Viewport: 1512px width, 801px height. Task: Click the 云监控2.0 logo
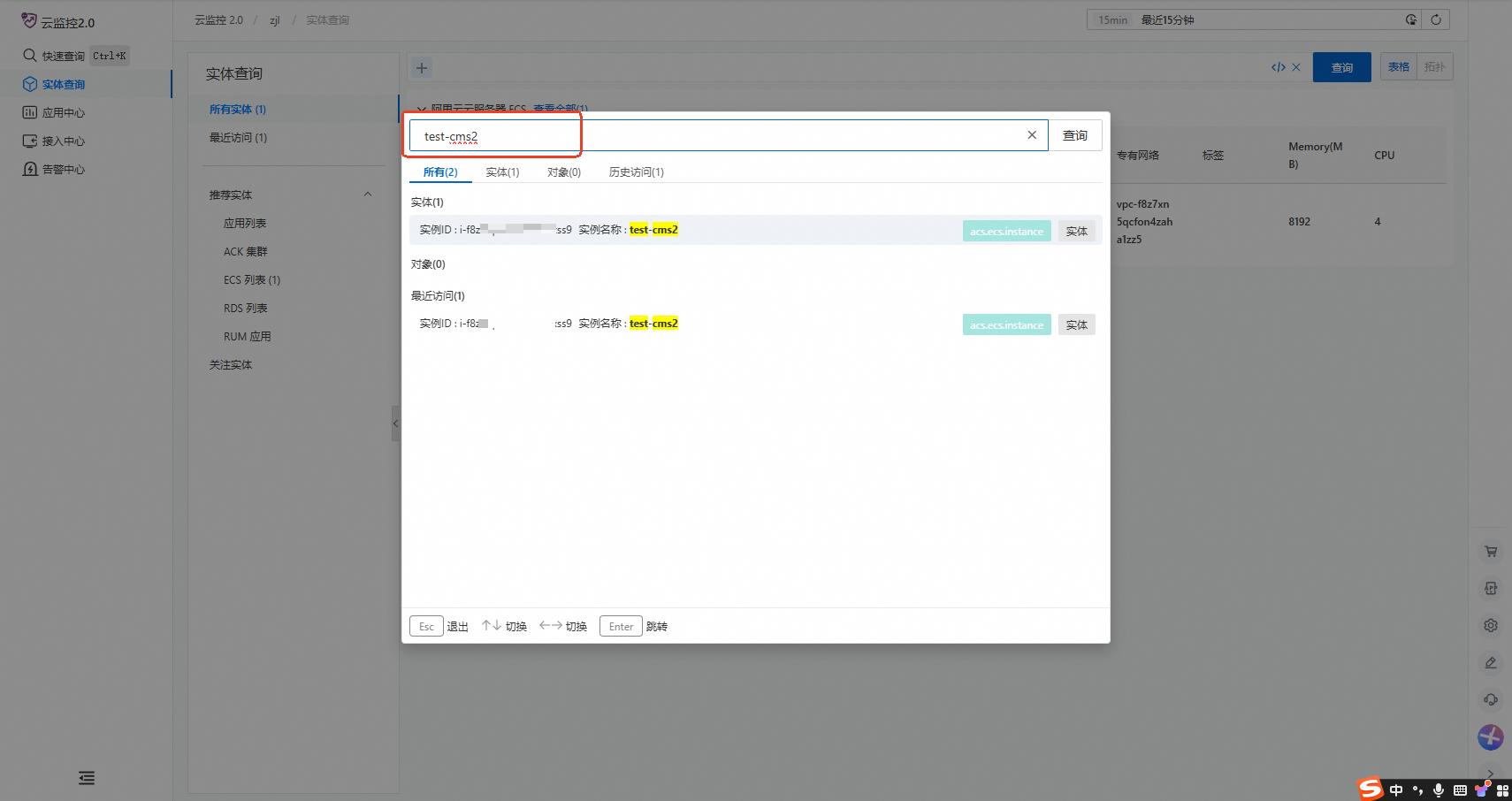pyautogui.click(x=58, y=22)
